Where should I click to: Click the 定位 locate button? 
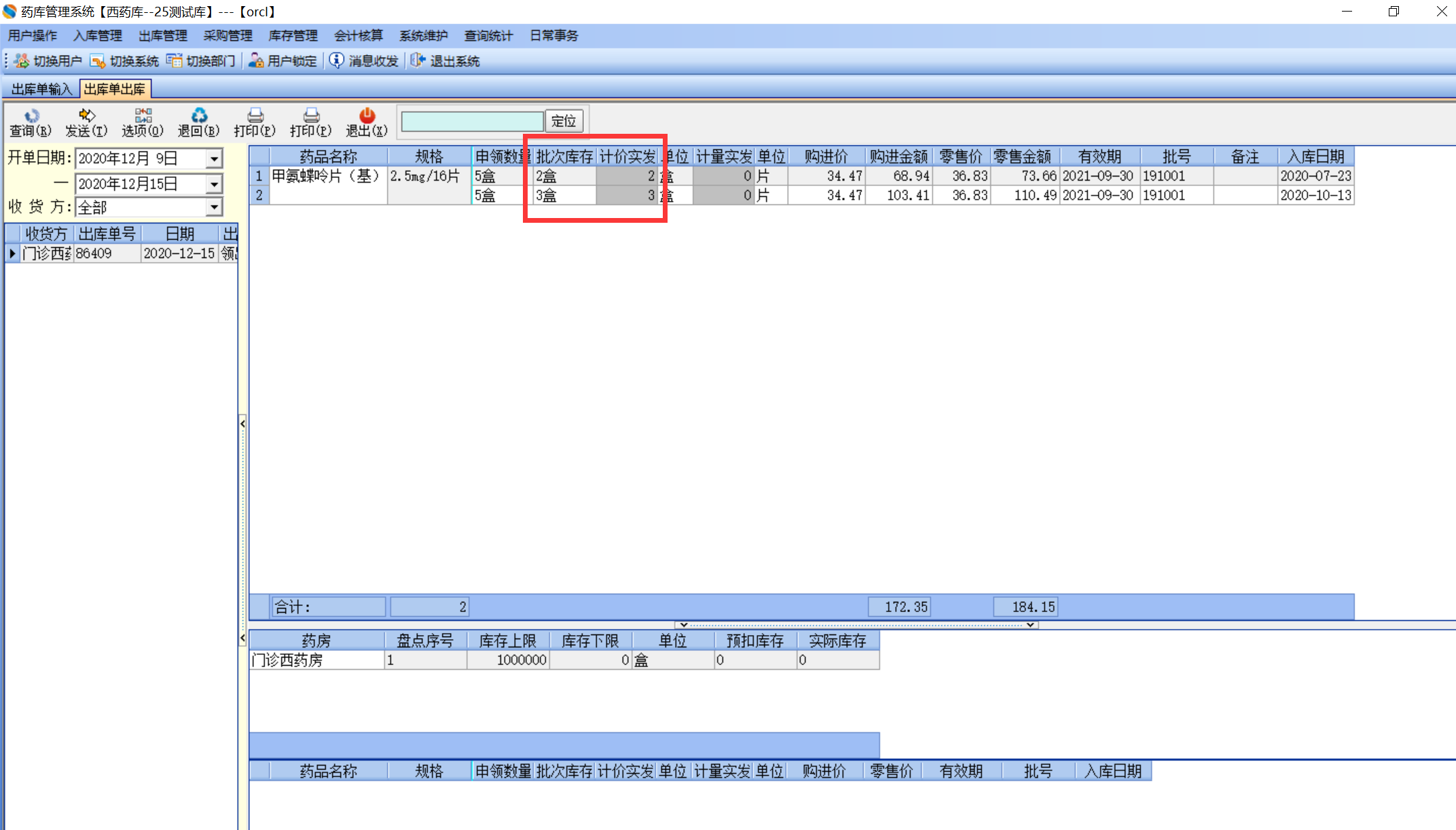point(564,121)
